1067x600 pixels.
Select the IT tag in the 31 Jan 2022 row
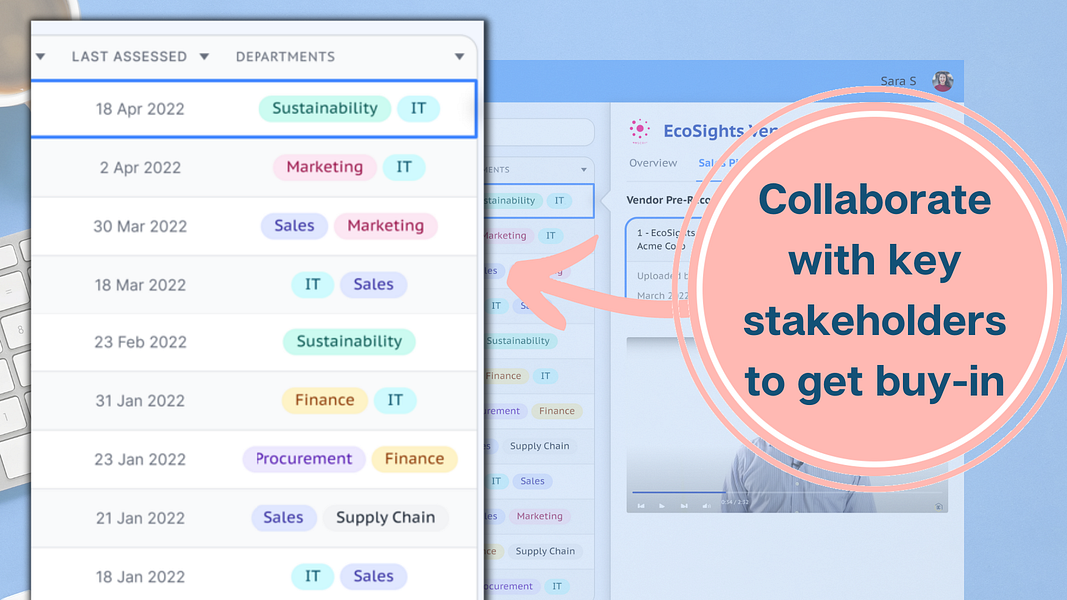pyautogui.click(x=395, y=400)
